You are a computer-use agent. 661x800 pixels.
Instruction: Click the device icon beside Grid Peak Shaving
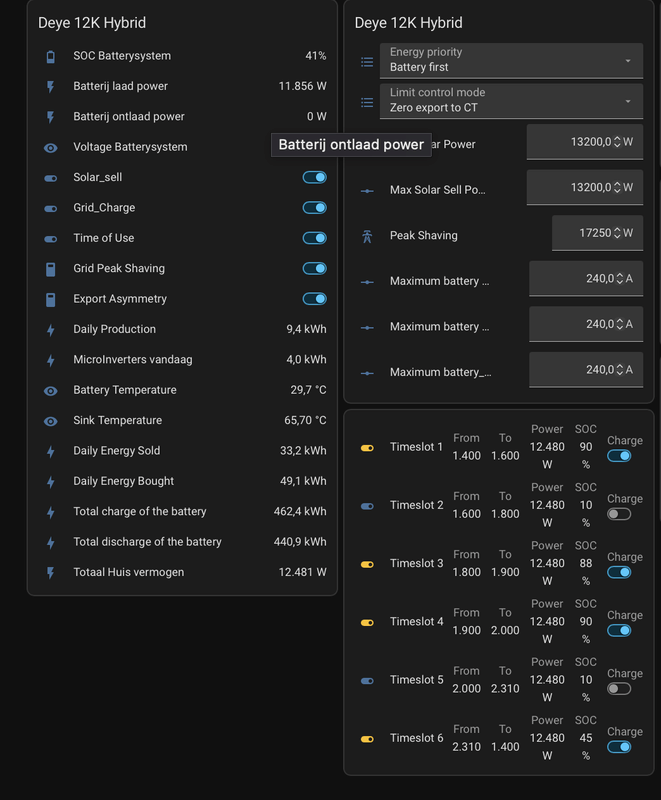50,269
